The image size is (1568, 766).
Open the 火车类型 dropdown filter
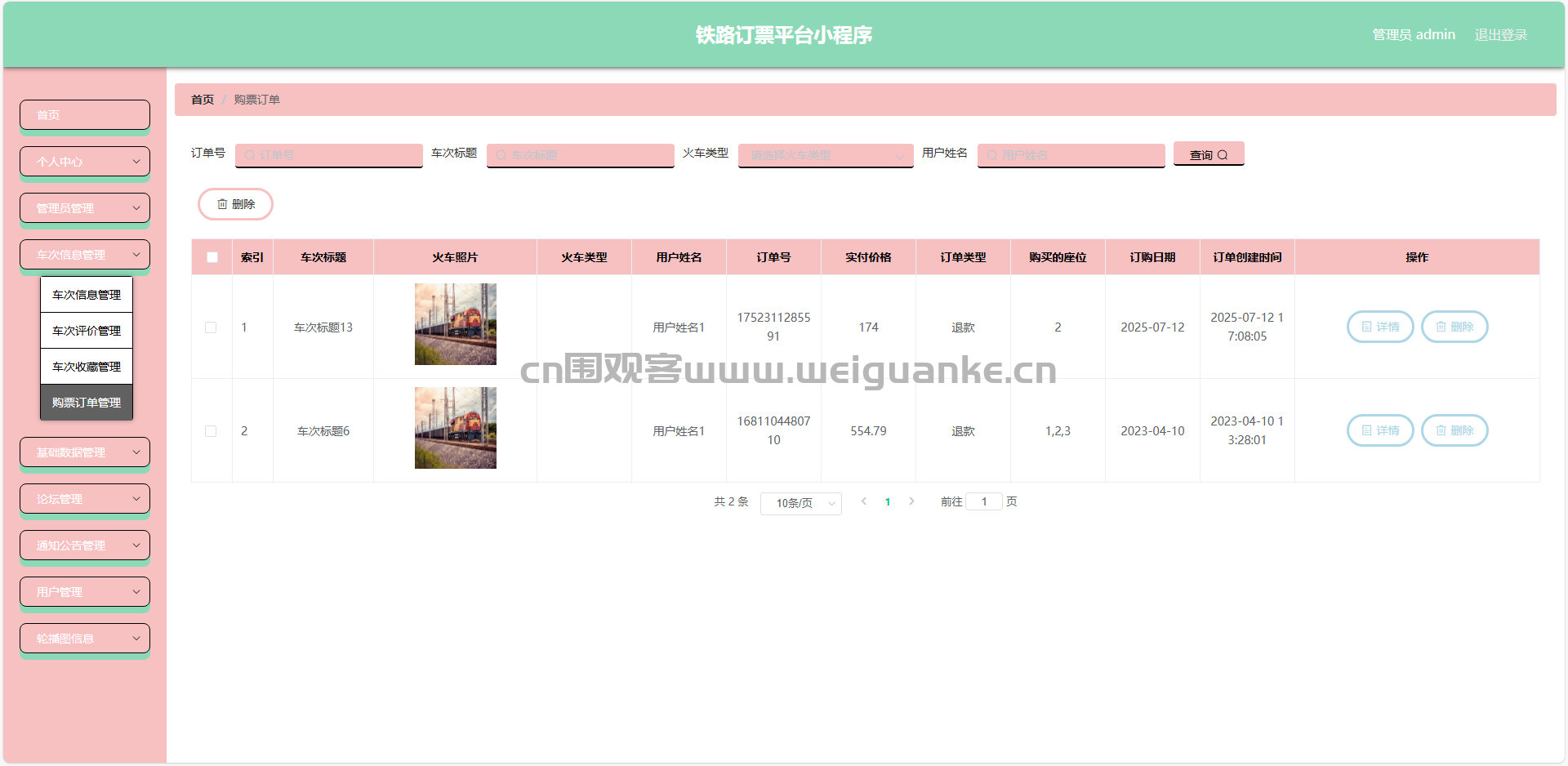click(826, 155)
